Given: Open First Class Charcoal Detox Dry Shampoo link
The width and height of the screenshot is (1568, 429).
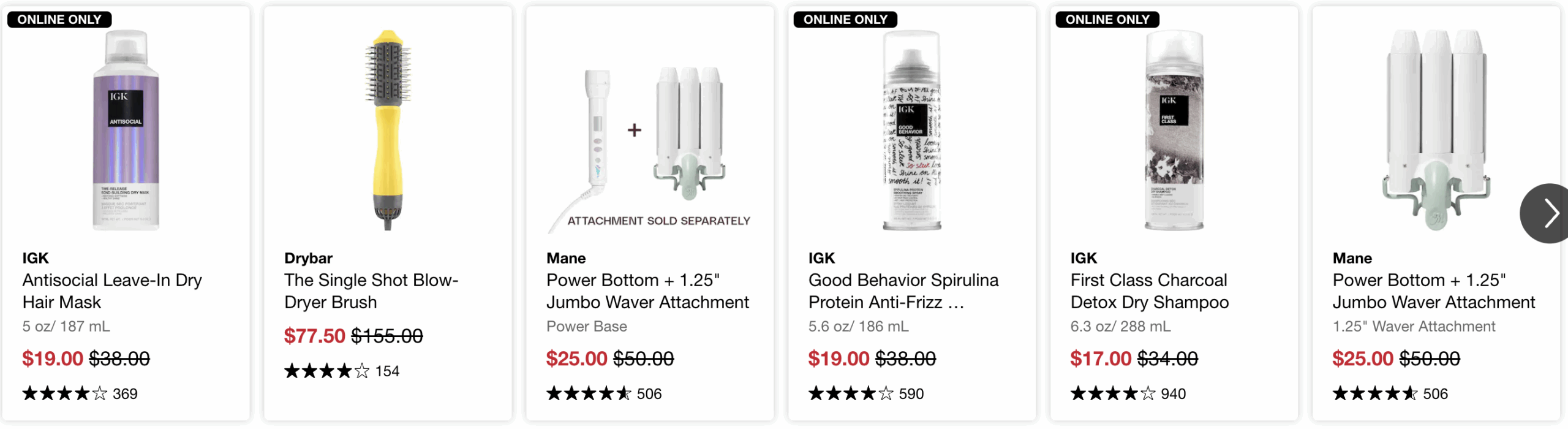Looking at the screenshot, I should click(1150, 291).
